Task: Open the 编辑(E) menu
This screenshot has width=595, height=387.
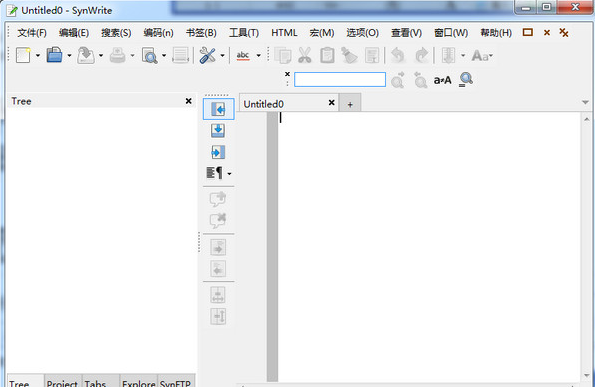Action: tap(74, 33)
